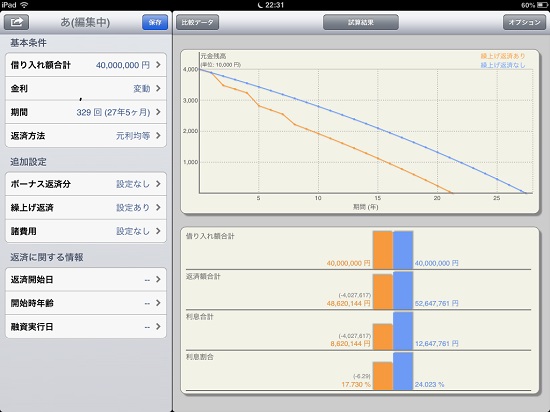Tap orange bar in 利息合計 chart row
This screenshot has width=550, height=412.
pos(382,337)
